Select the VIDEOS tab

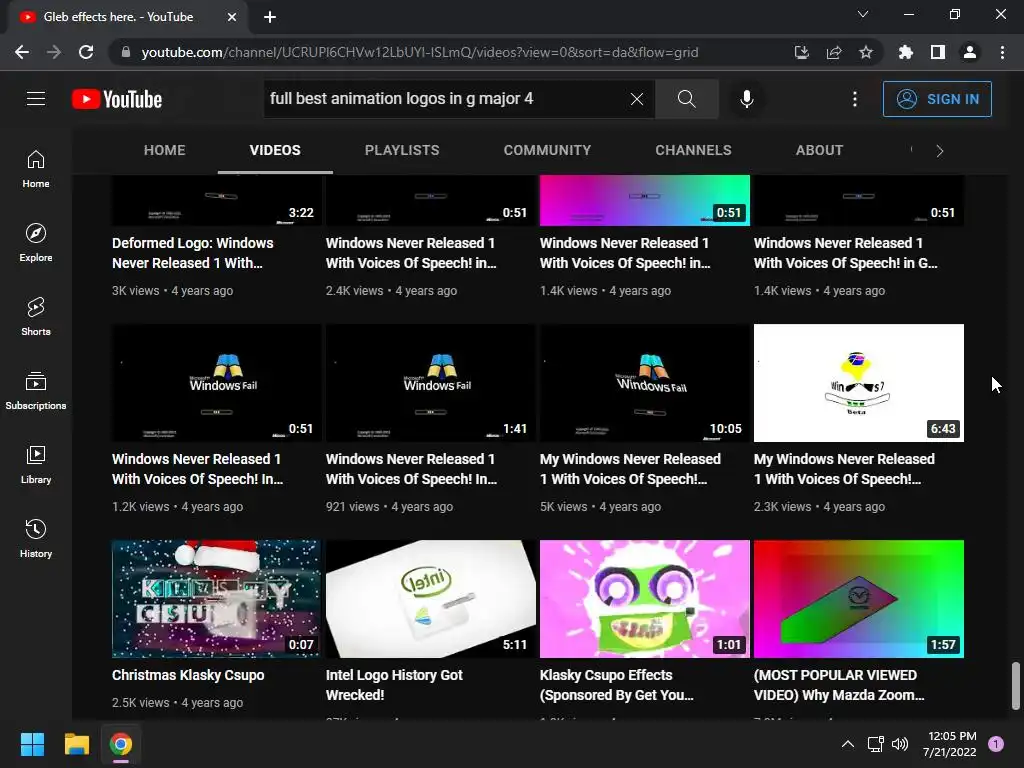(275, 150)
